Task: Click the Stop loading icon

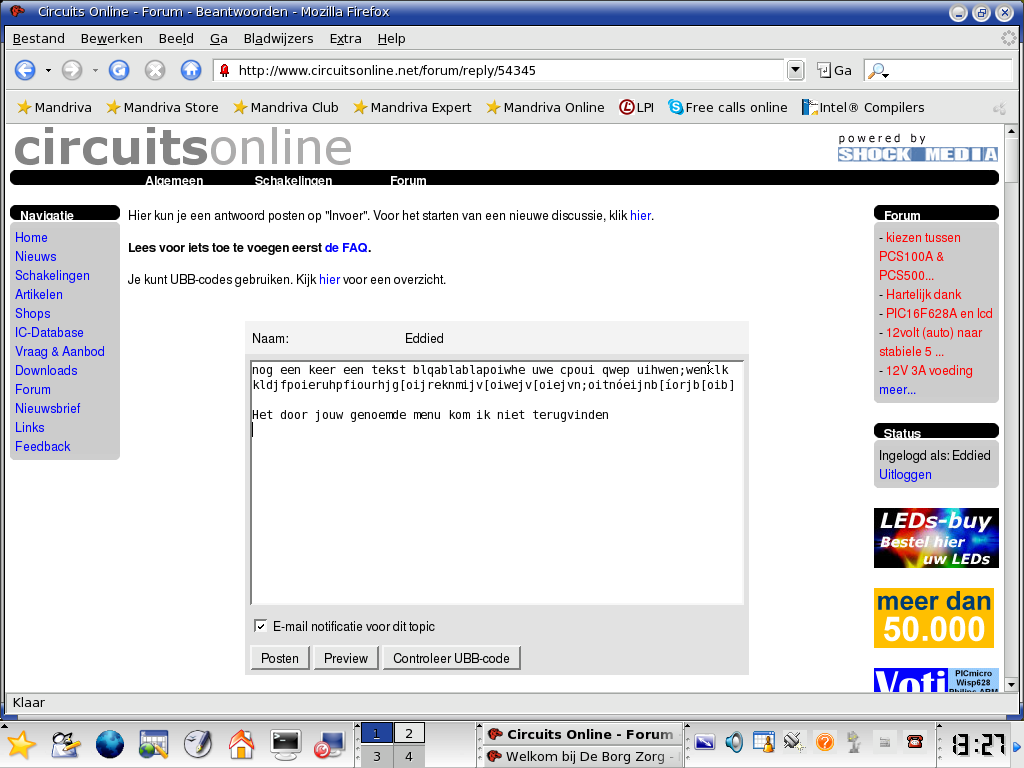Action: pos(154,70)
